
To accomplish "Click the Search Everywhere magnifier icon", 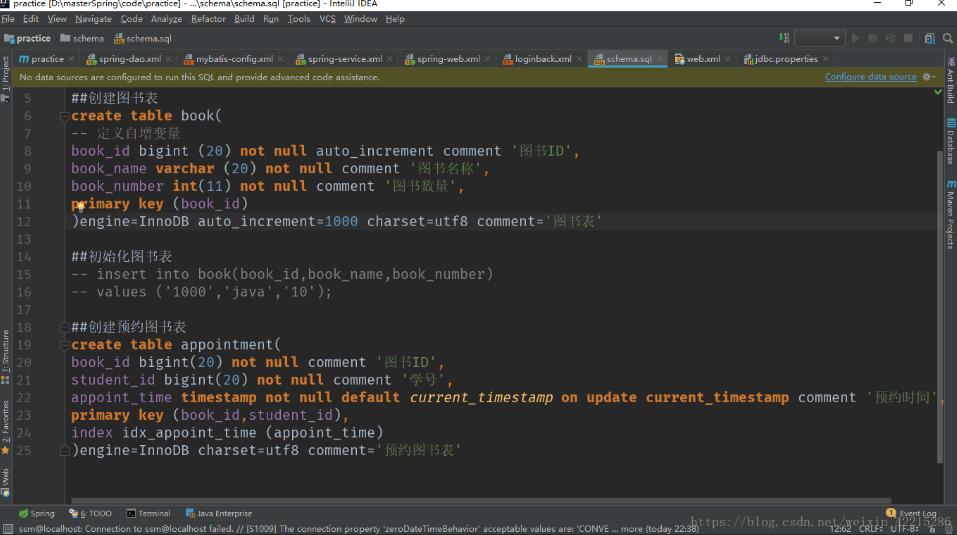I will point(948,38).
